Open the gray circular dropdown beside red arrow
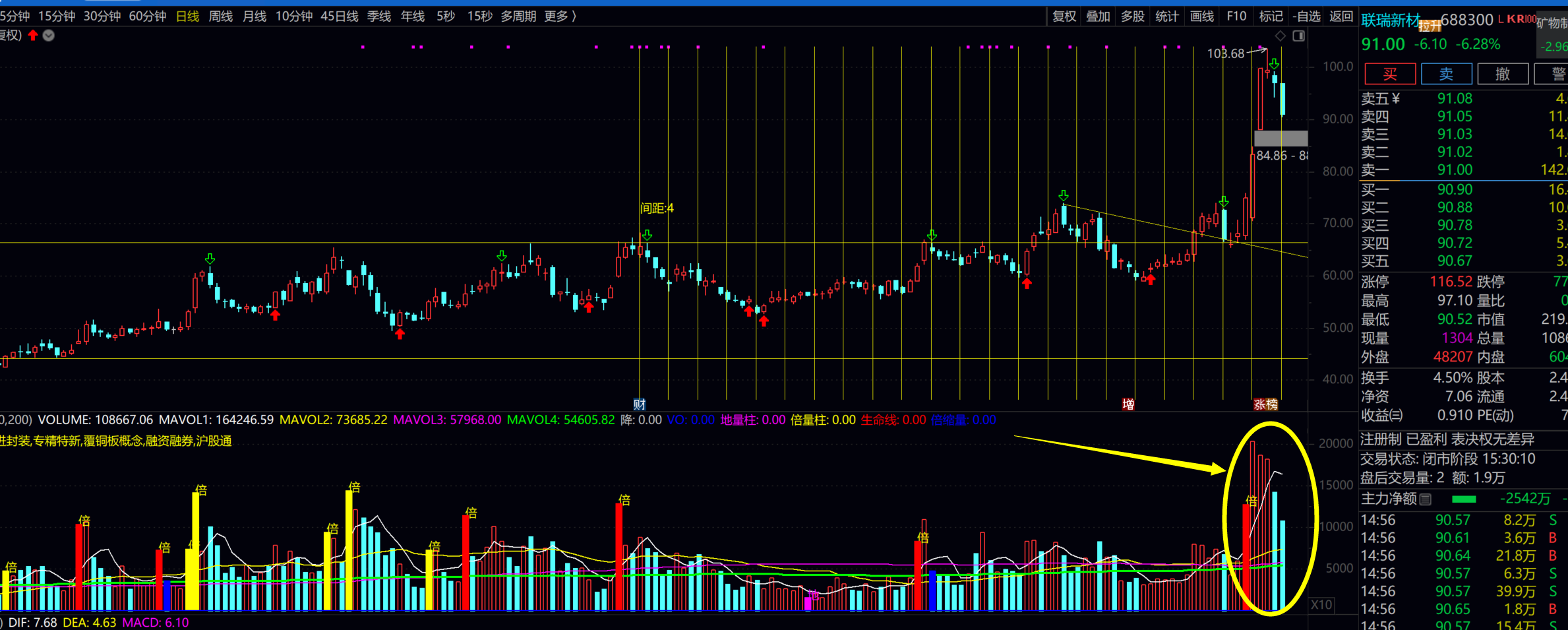Viewport: 1568px width, 630px height. 49,36
